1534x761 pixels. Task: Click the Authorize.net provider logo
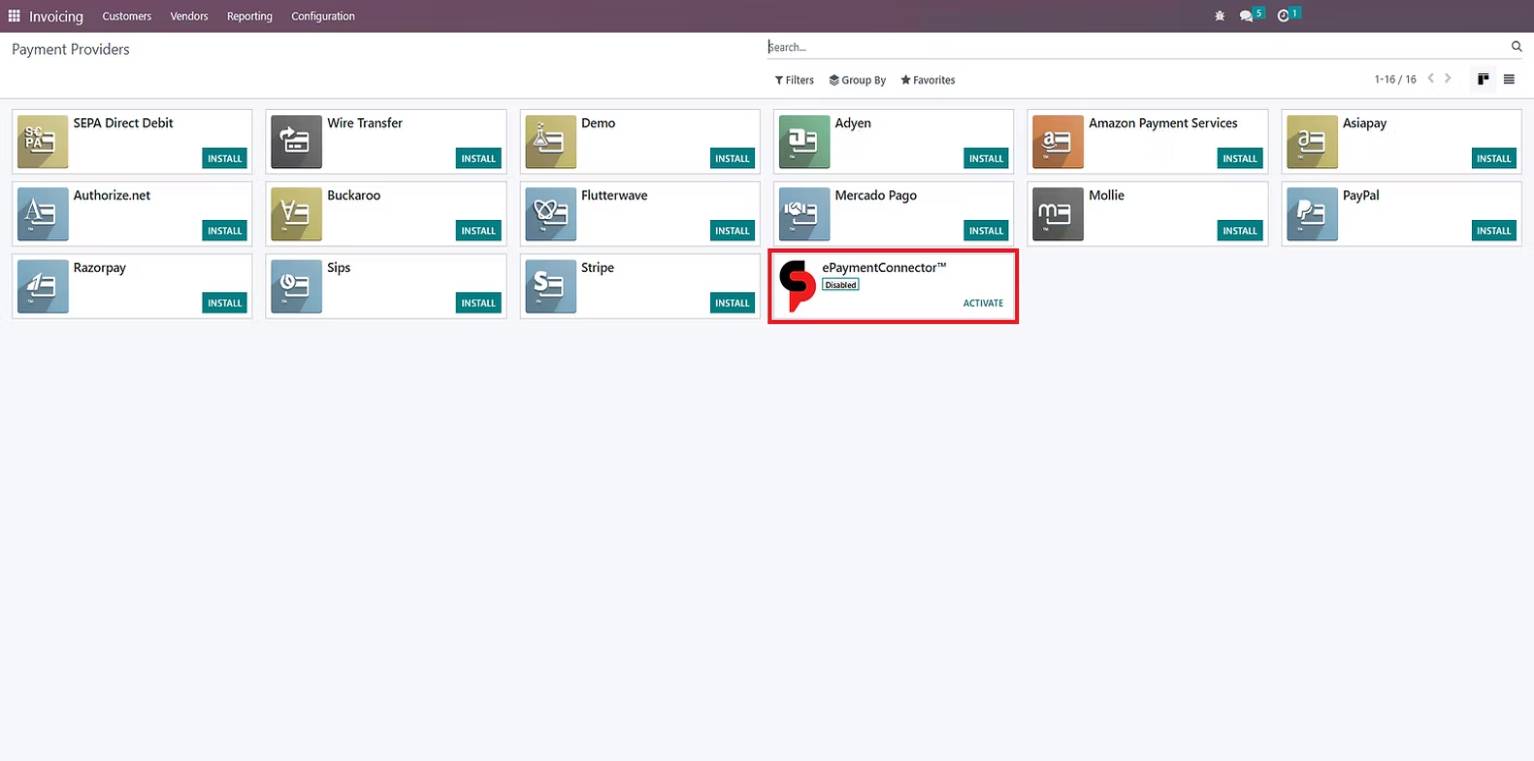pyautogui.click(x=43, y=214)
